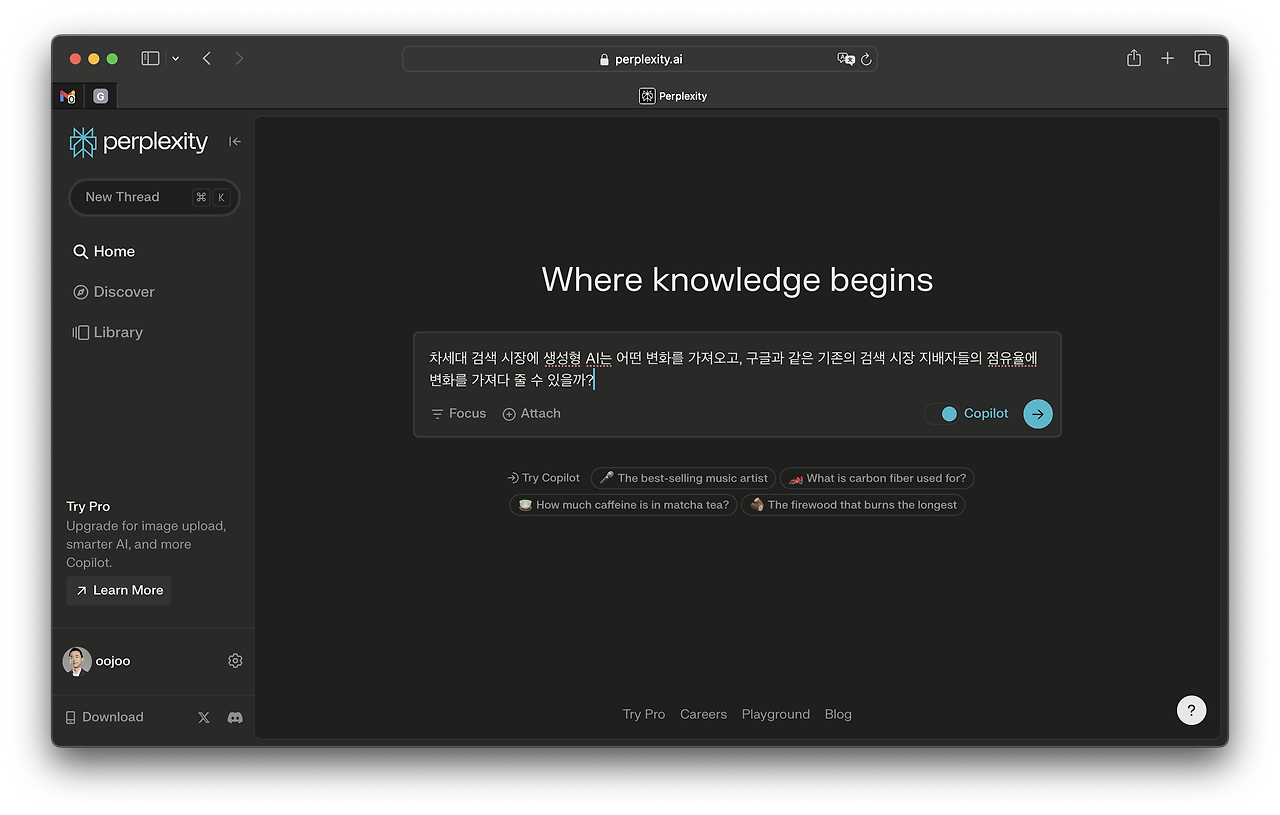Open the Library section
Image resolution: width=1280 pixels, height=815 pixels.
108,332
